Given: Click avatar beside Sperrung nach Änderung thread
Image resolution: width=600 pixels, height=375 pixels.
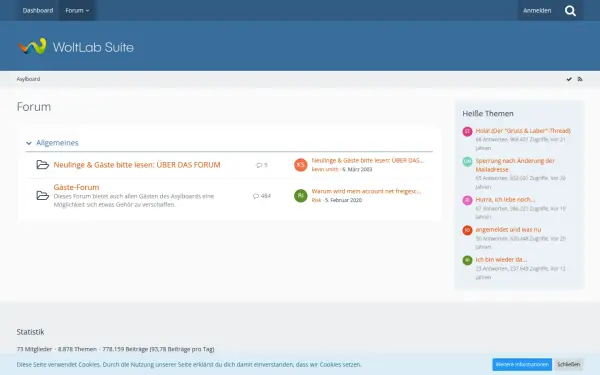Looking at the screenshot, I should pos(467,161).
